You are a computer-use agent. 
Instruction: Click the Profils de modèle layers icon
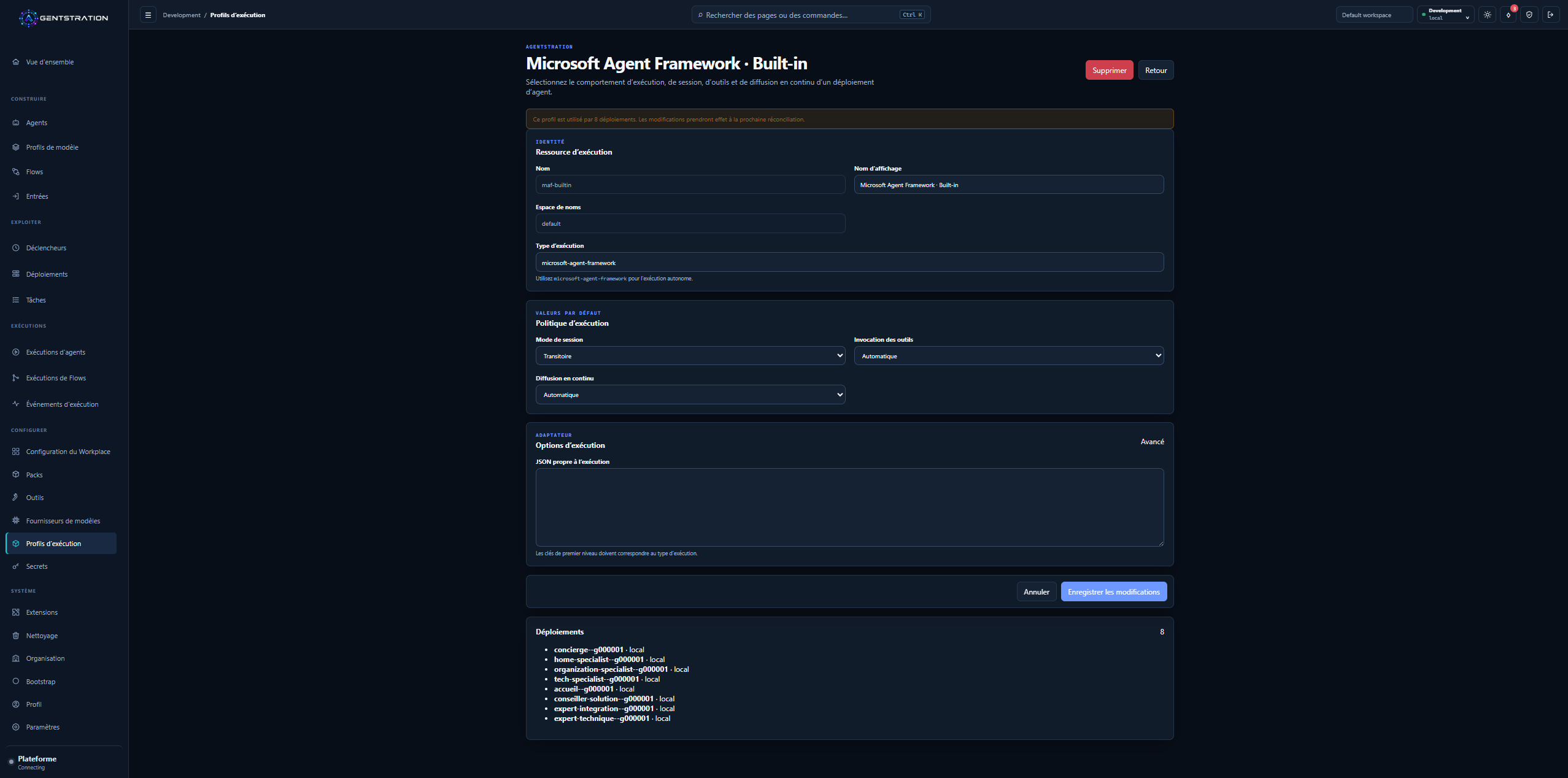pyautogui.click(x=16, y=147)
